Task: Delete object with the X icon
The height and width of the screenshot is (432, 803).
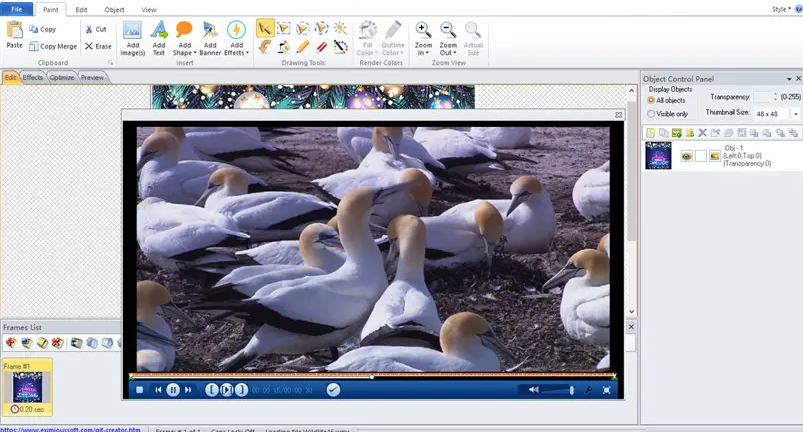Action: click(702, 132)
